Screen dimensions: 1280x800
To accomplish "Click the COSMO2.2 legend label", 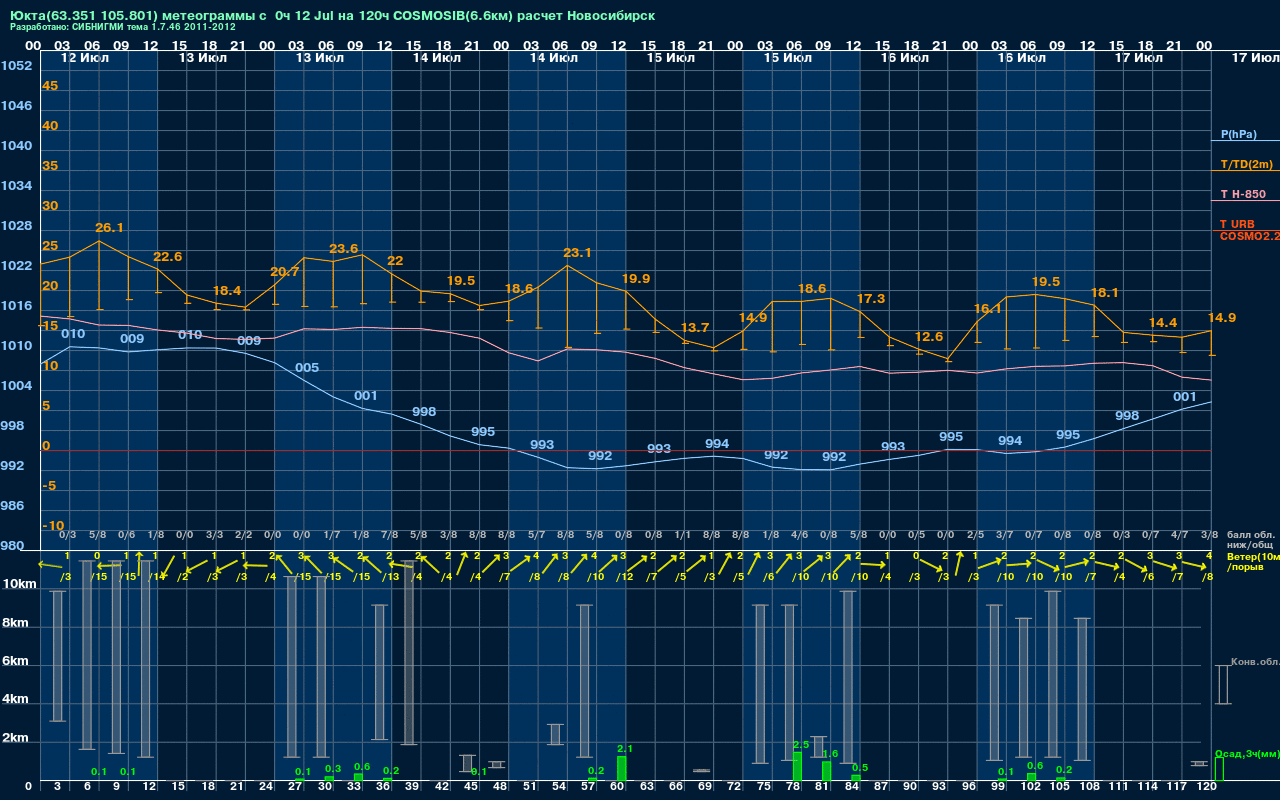I will 1248,236.
